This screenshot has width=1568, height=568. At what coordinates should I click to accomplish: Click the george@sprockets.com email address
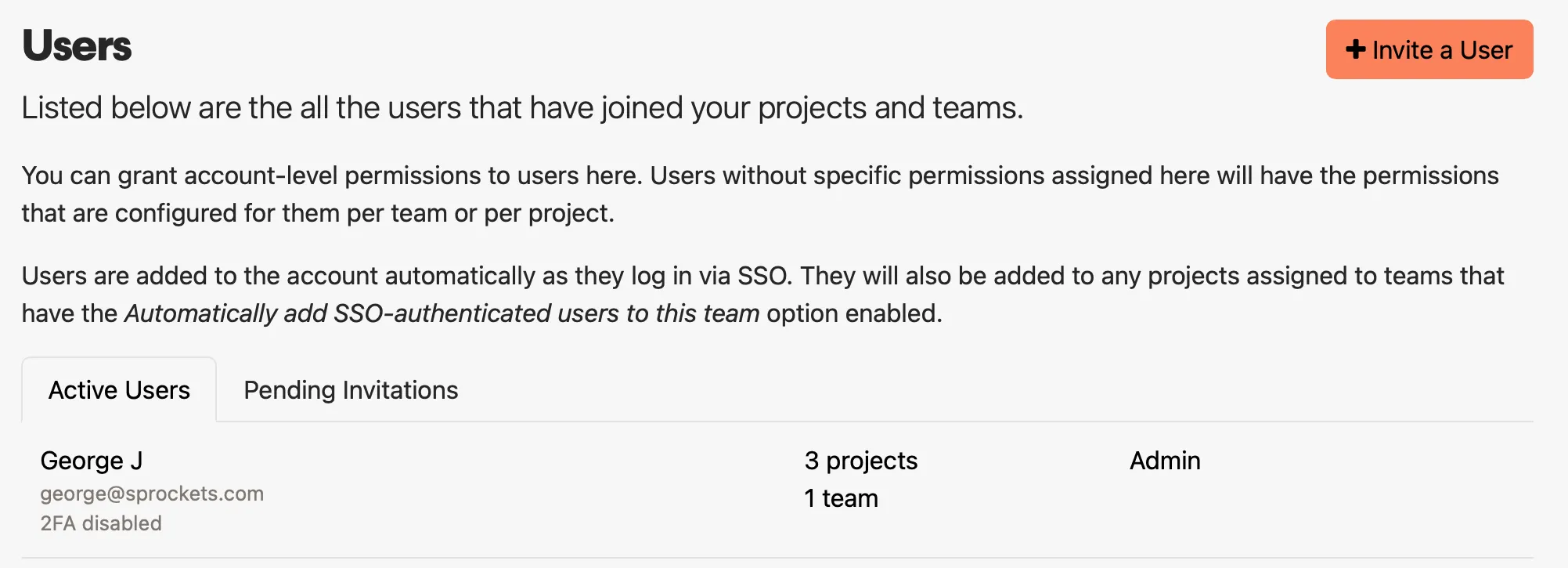[152, 494]
